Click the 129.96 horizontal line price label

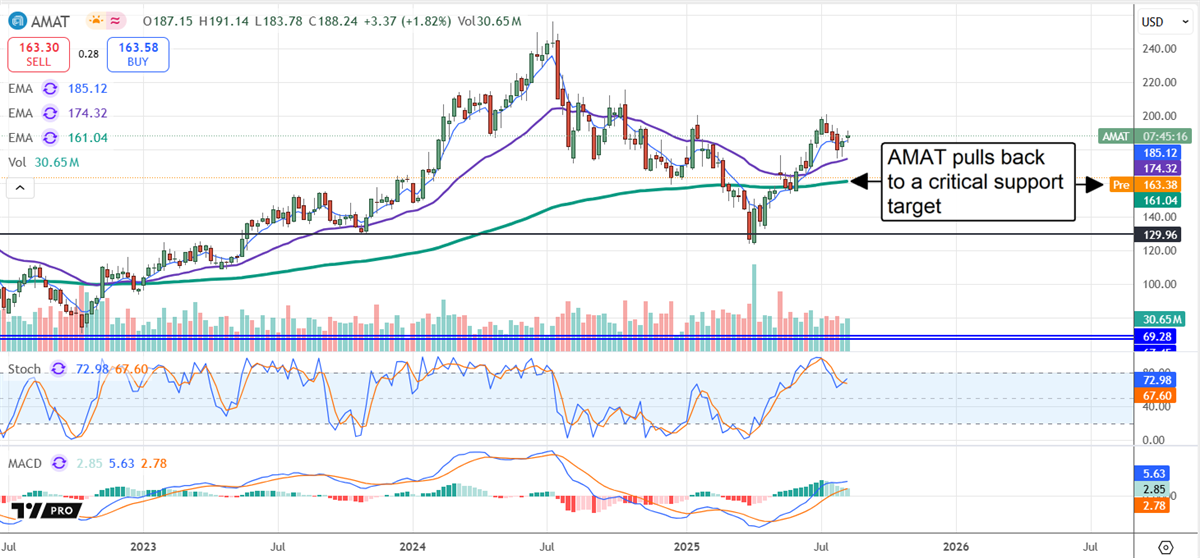click(1159, 234)
